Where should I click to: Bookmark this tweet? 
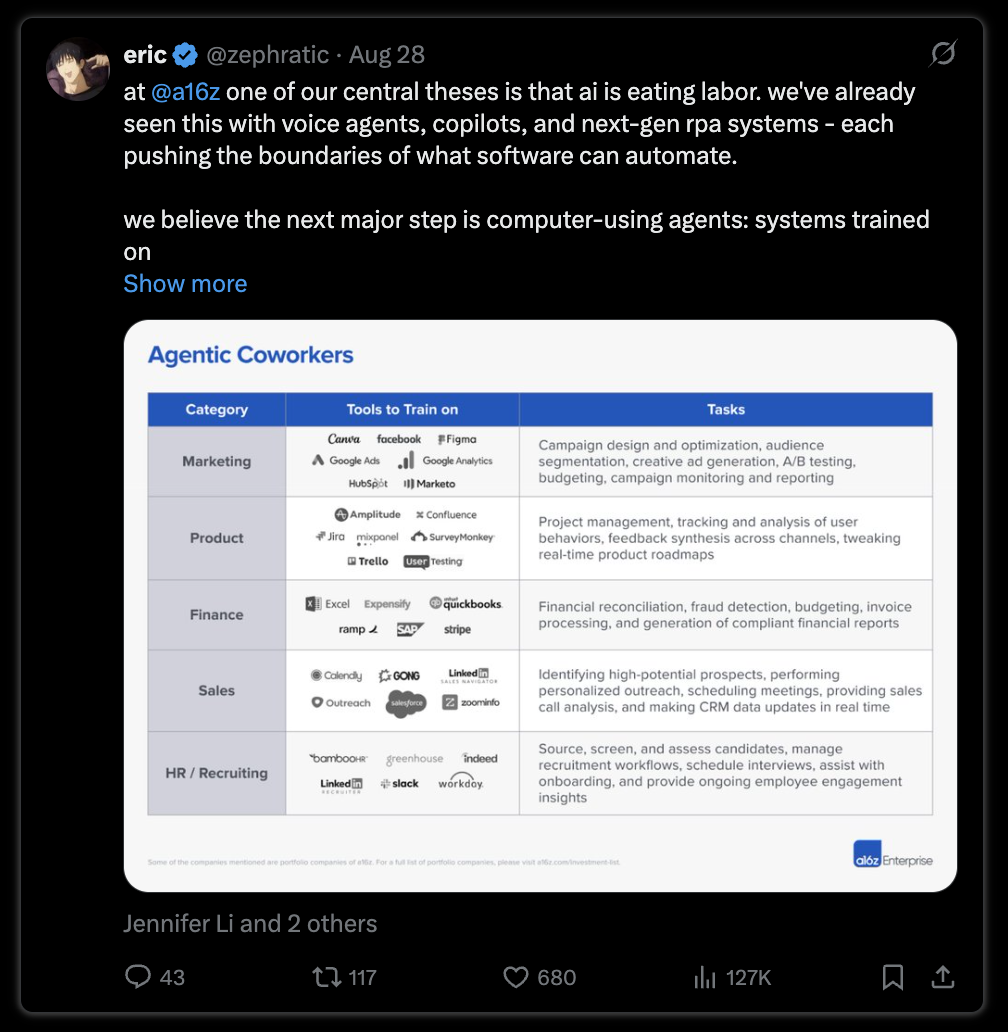[x=892, y=977]
